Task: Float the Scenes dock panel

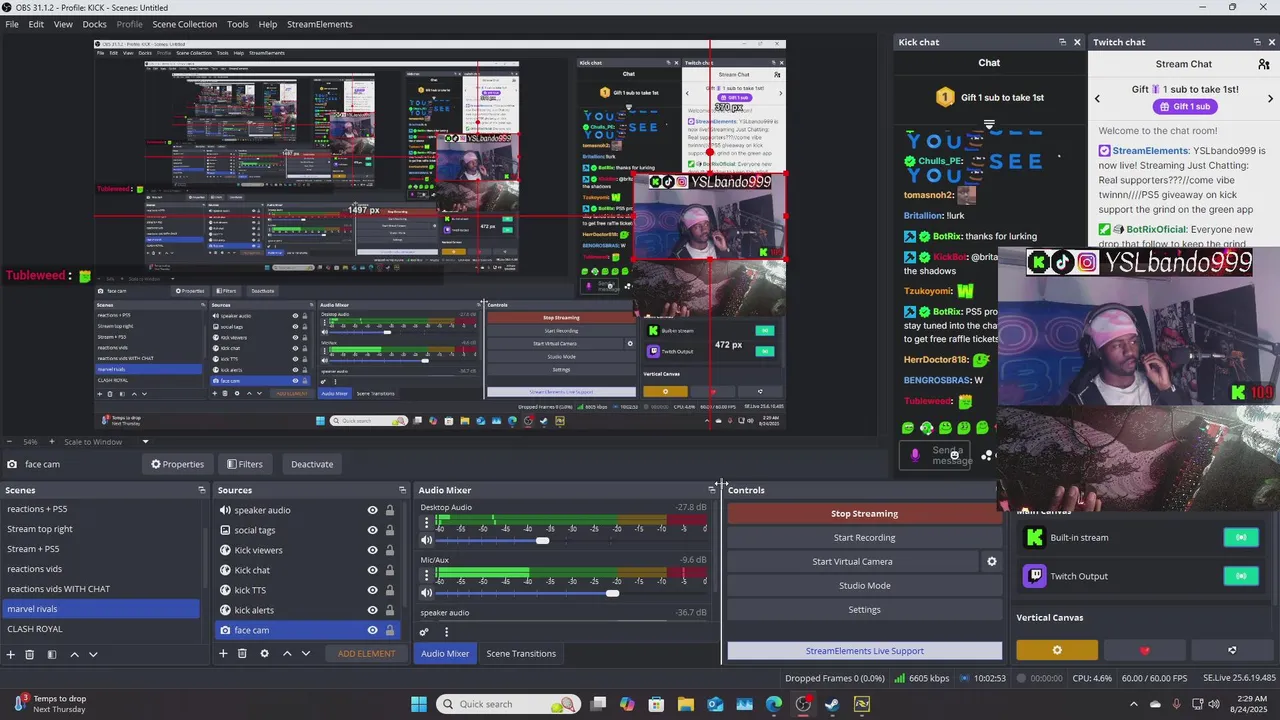Action: (x=201, y=490)
